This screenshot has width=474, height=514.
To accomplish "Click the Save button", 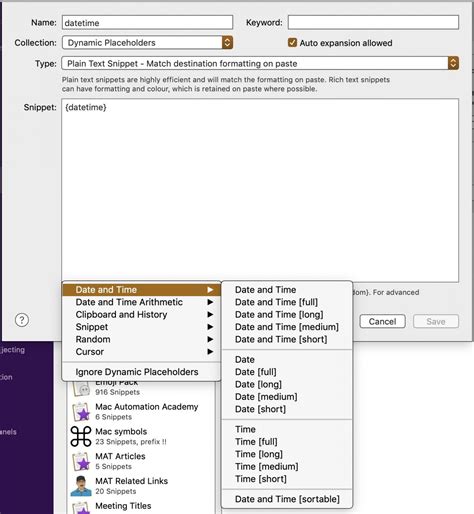I will 436,321.
